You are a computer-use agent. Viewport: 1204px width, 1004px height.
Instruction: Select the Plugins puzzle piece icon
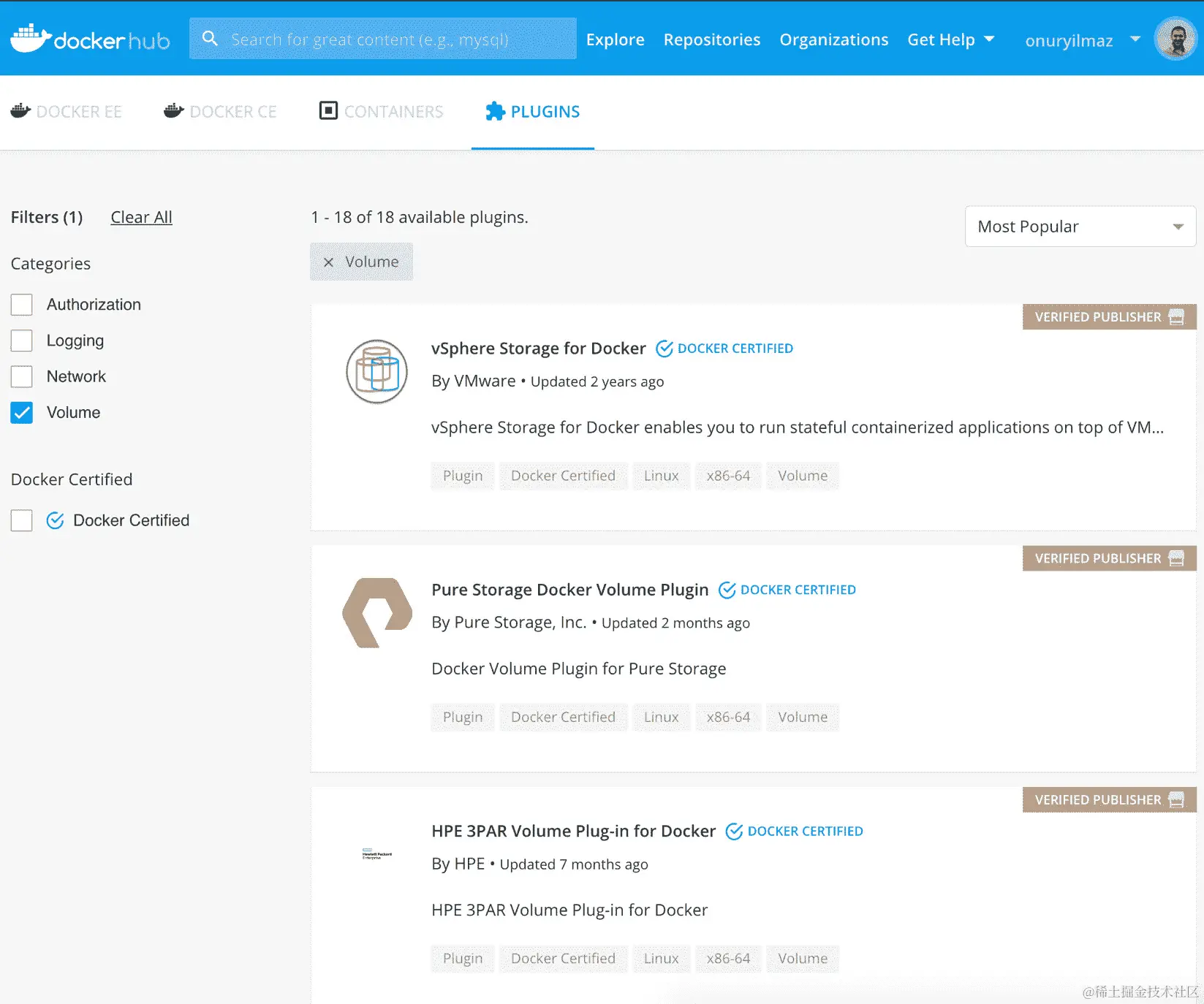coord(496,111)
